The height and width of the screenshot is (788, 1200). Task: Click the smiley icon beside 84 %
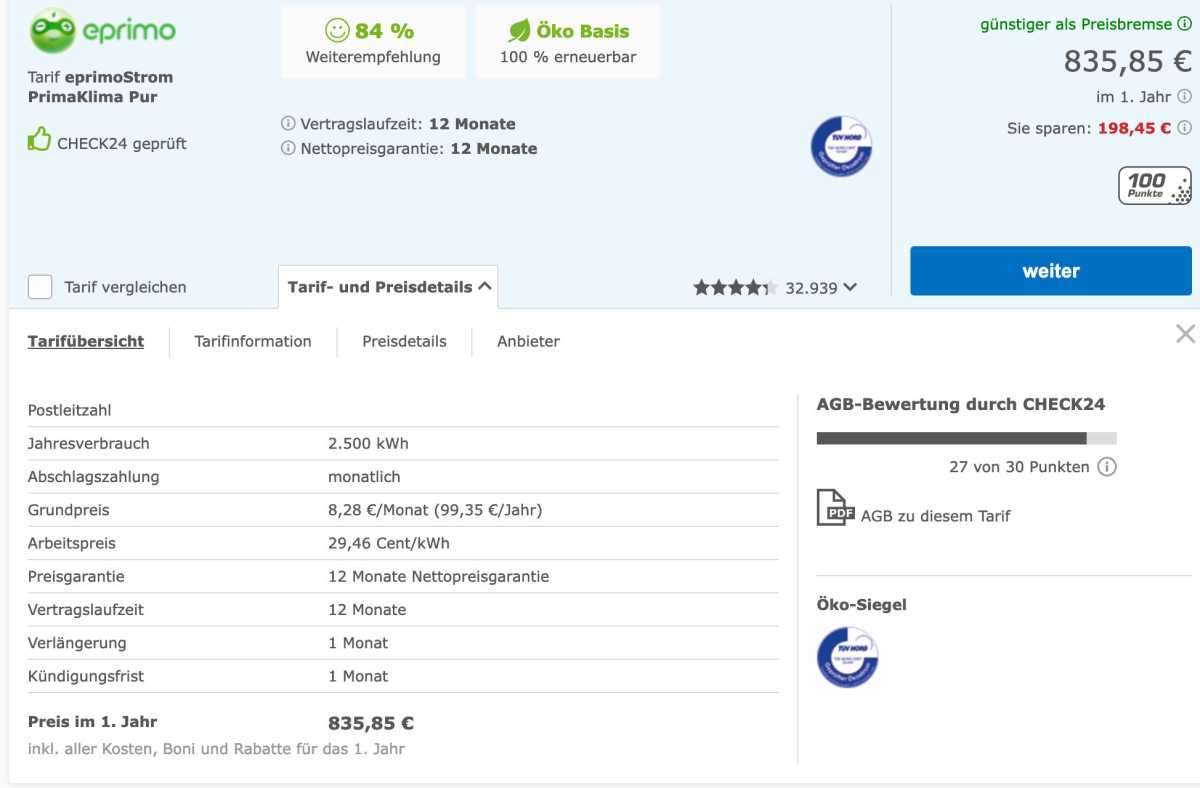[x=337, y=30]
